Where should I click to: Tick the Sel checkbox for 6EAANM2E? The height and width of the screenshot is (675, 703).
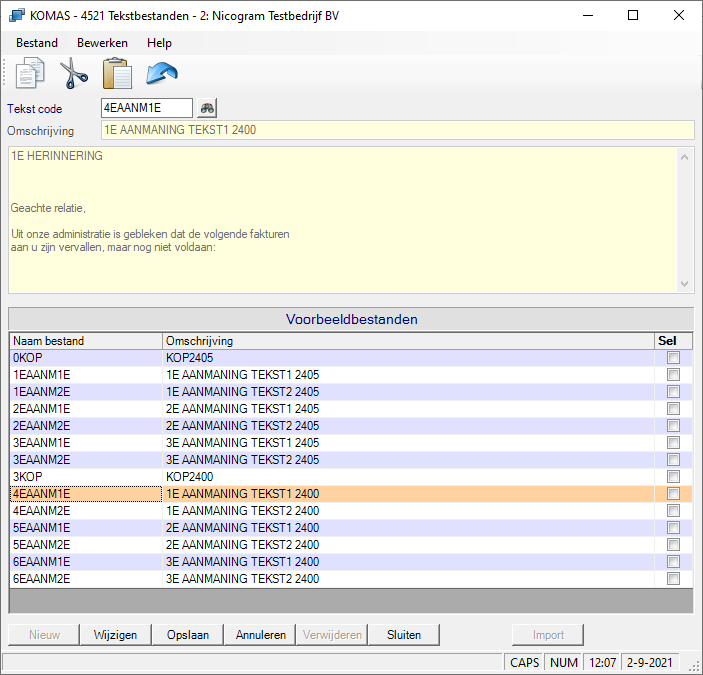coord(673,579)
